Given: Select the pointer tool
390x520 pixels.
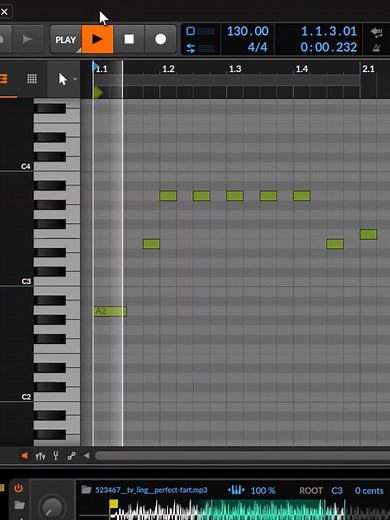Looking at the screenshot, I should click(62, 79).
